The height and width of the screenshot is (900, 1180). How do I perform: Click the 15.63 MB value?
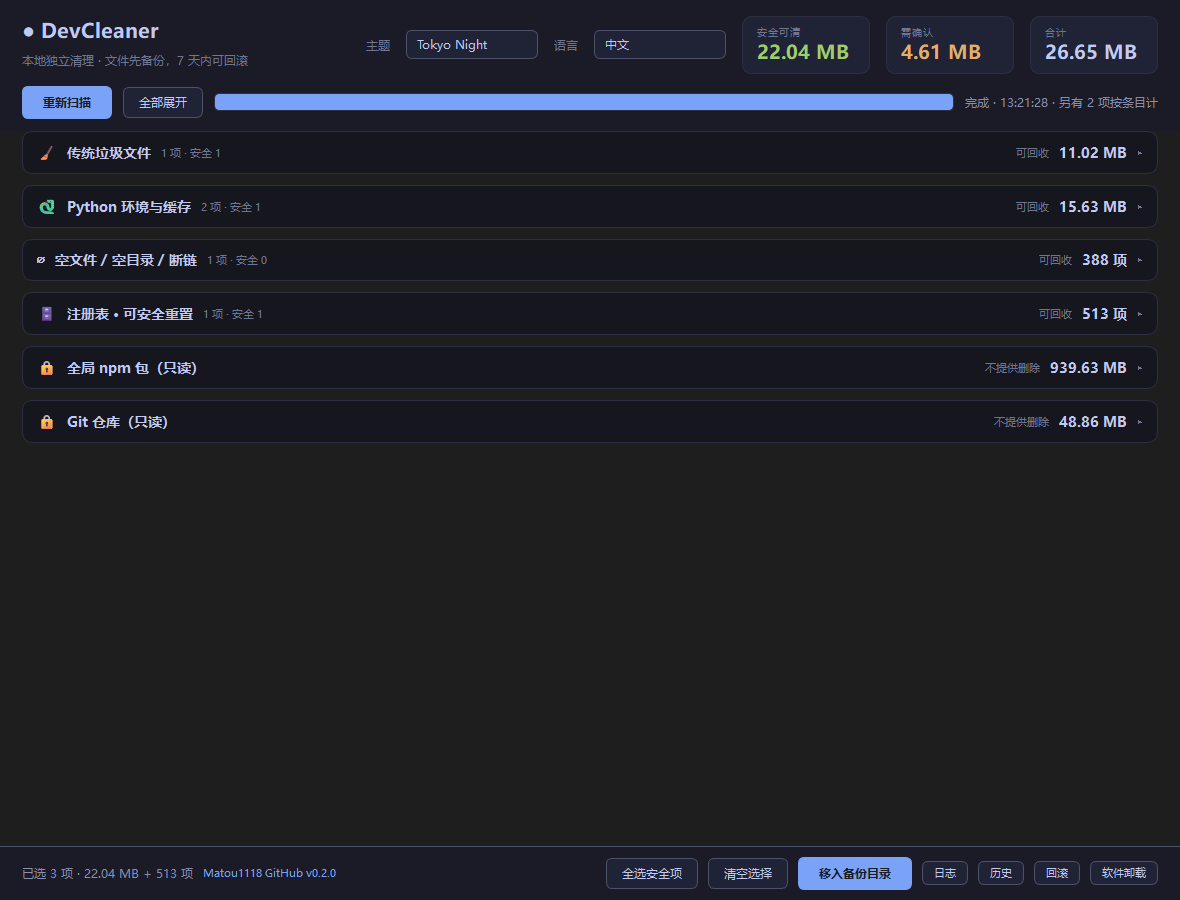point(1093,207)
